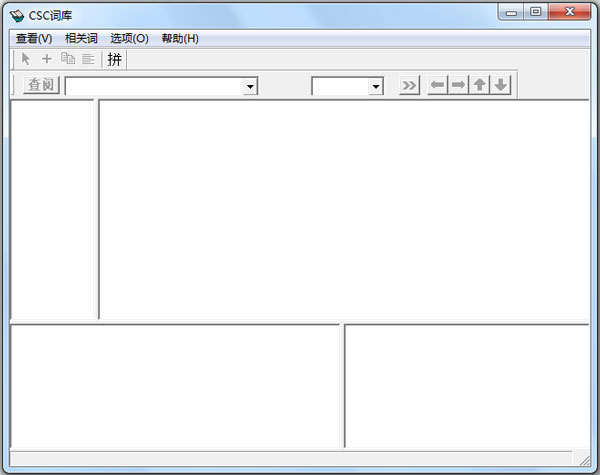Click the window resize grip in corner
The height and width of the screenshot is (475, 600).
(584, 460)
